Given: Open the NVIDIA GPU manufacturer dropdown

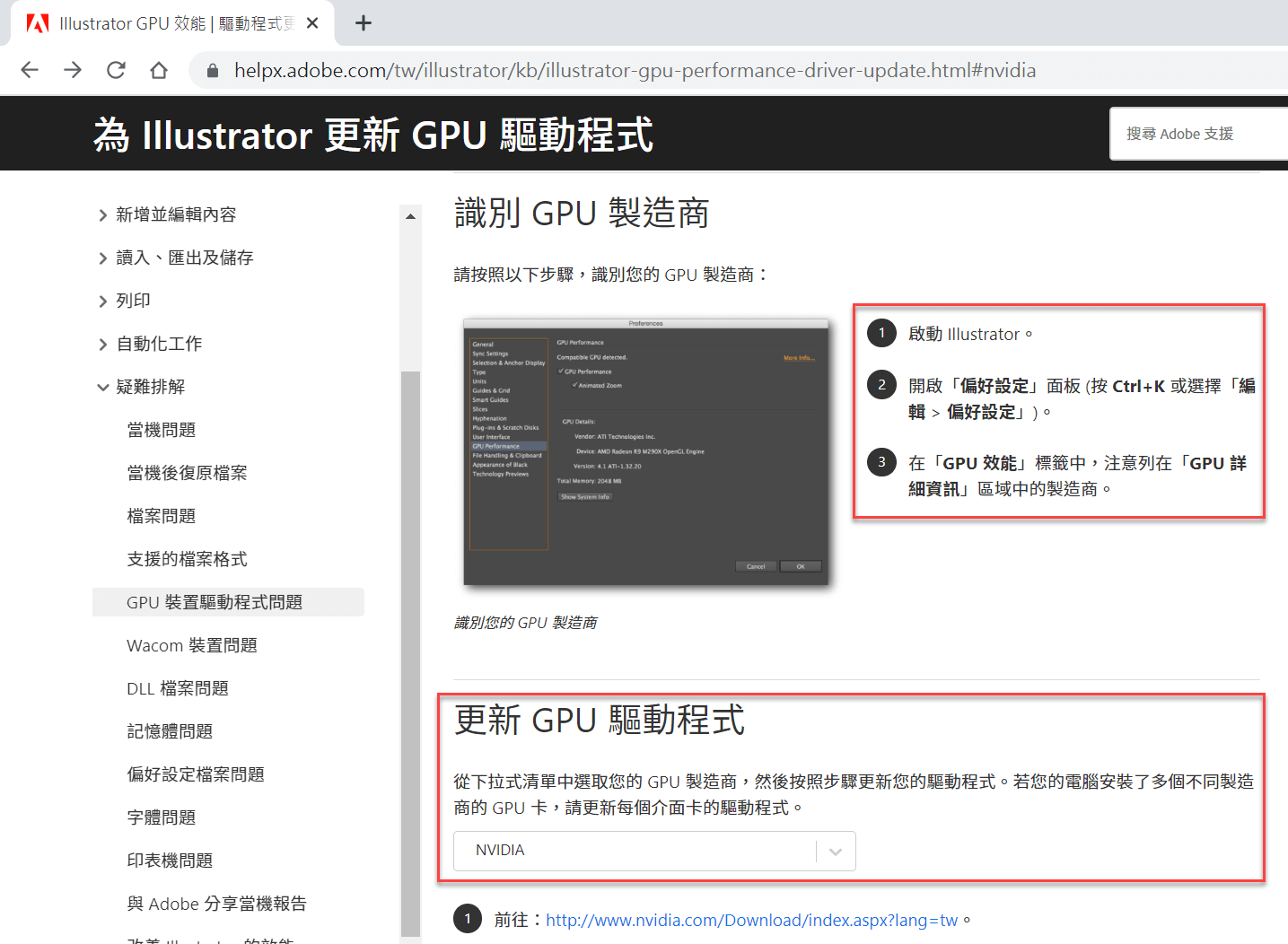Looking at the screenshot, I should pos(654,851).
